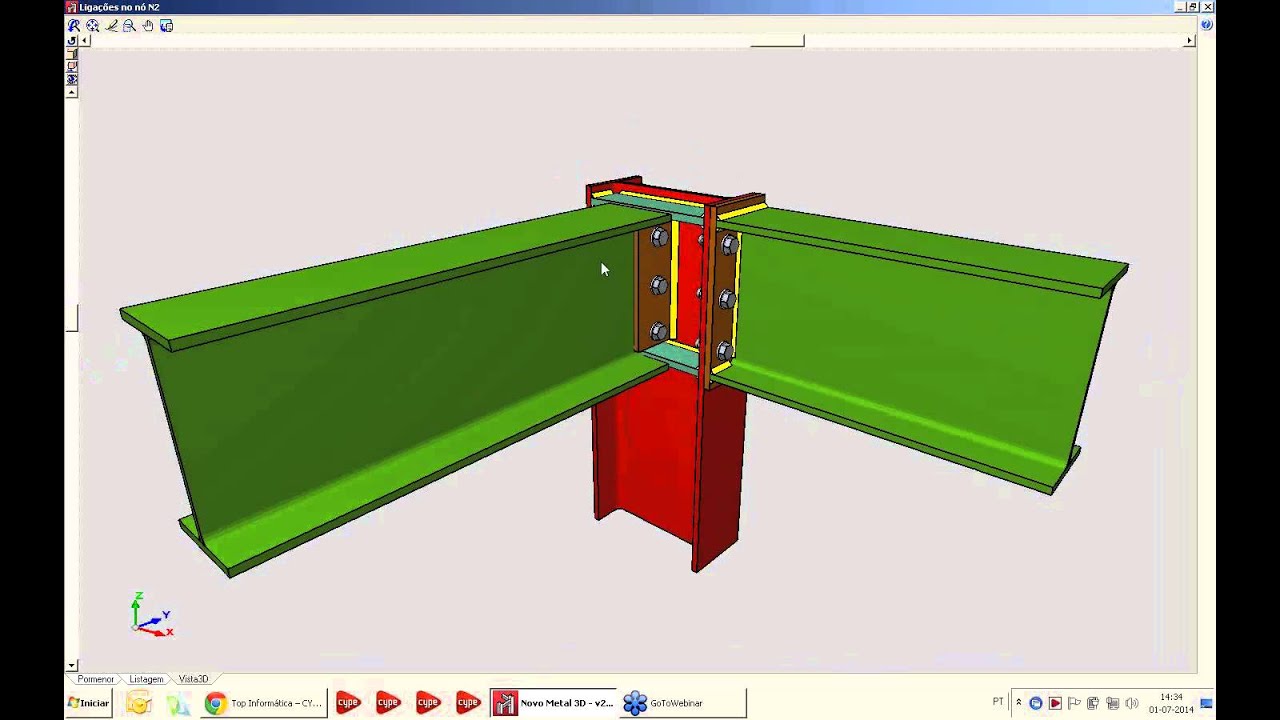The width and height of the screenshot is (1280, 720).
Task: Click the down scroll arrow on left scrollbar
Action: [x=72, y=665]
